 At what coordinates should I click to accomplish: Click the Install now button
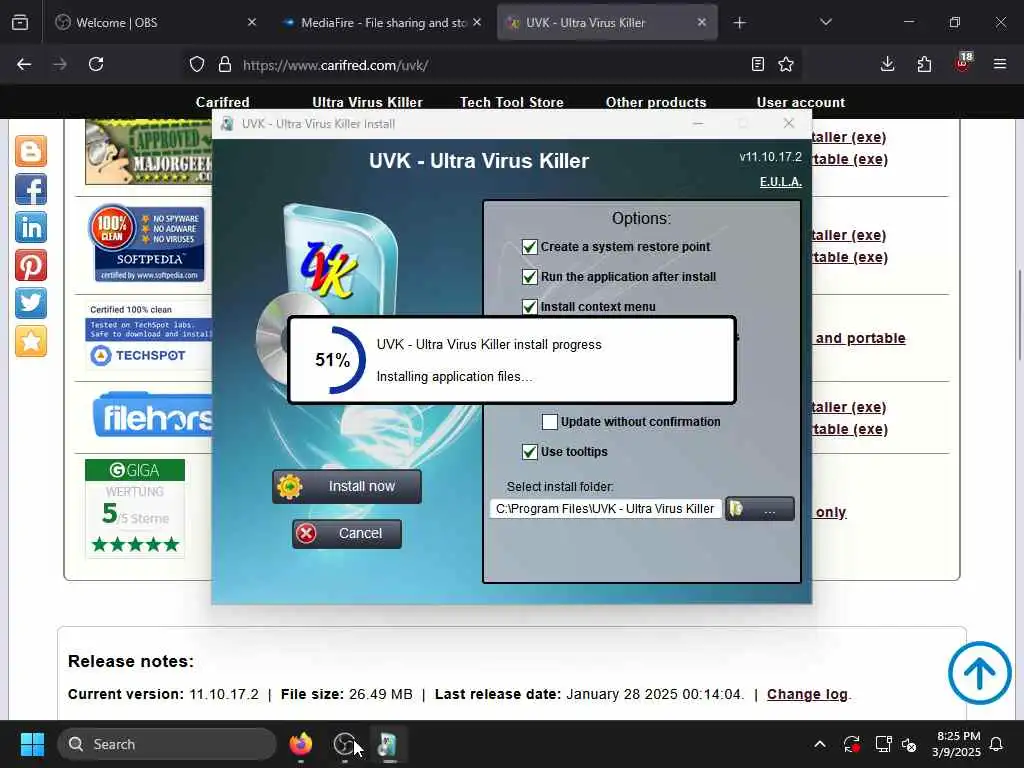[x=347, y=487]
